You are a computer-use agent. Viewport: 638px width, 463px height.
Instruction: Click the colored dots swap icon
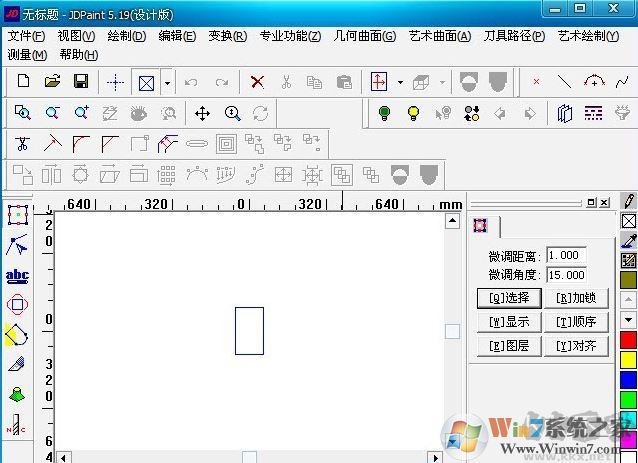pos(472,113)
